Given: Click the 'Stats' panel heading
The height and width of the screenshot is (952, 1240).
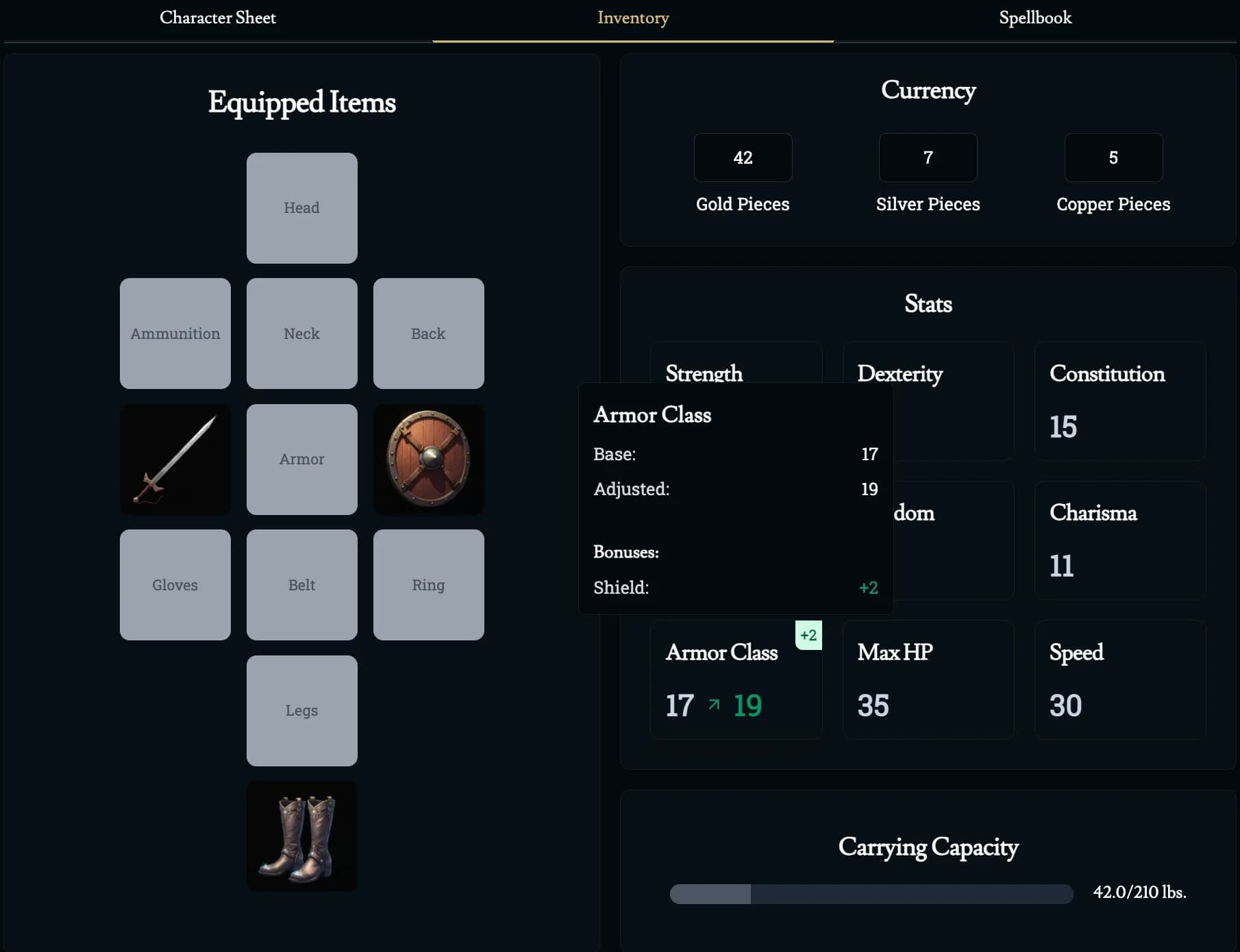Looking at the screenshot, I should coord(928,303).
